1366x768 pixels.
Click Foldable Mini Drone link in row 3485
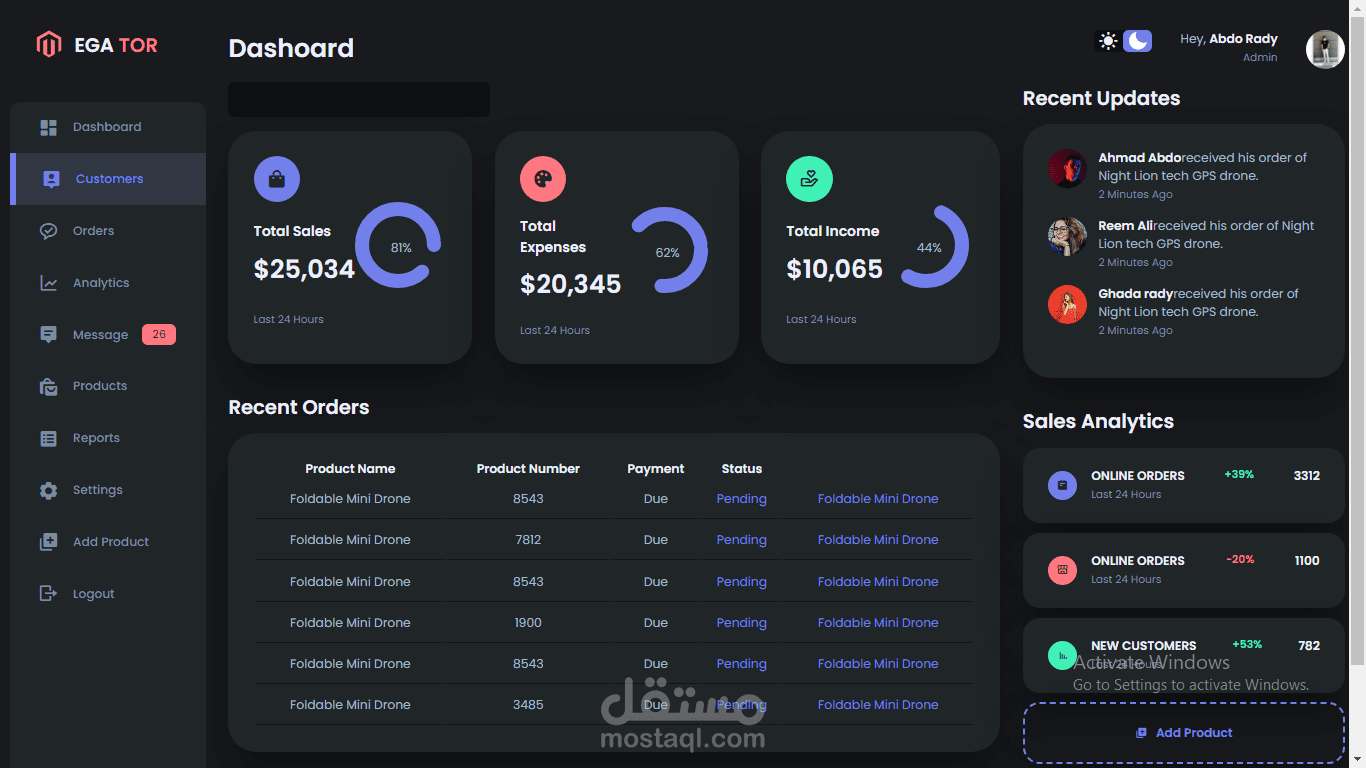pyautogui.click(x=878, y=705)
